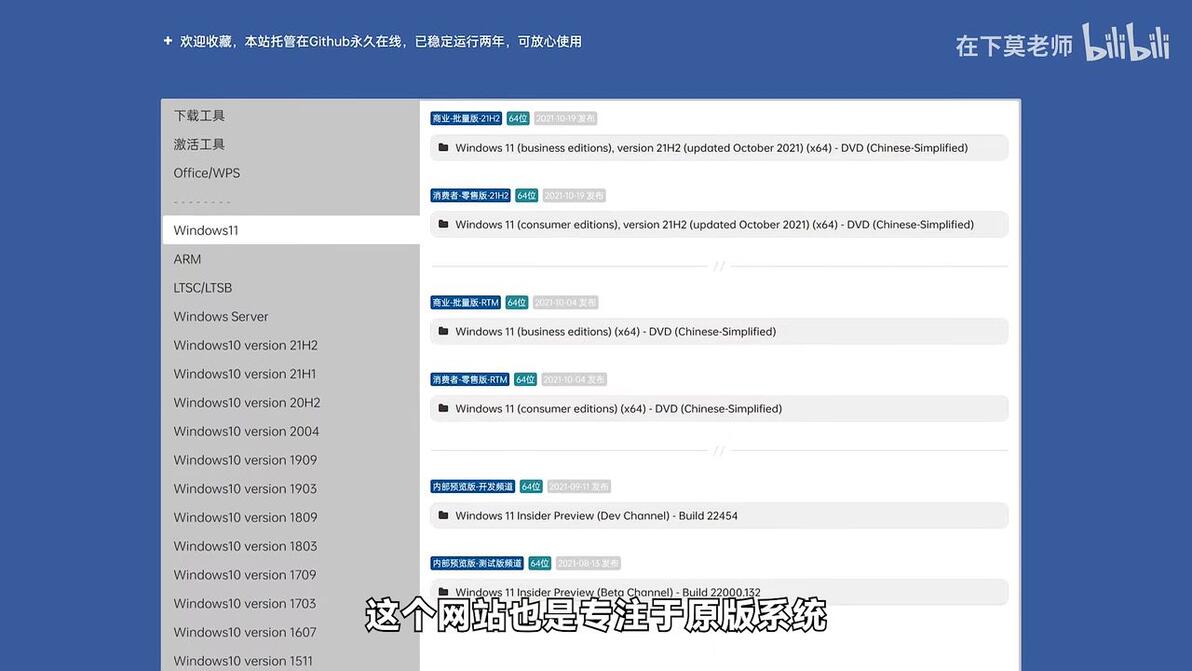Click folder icon for business editions 21H2

pos(443,147)
